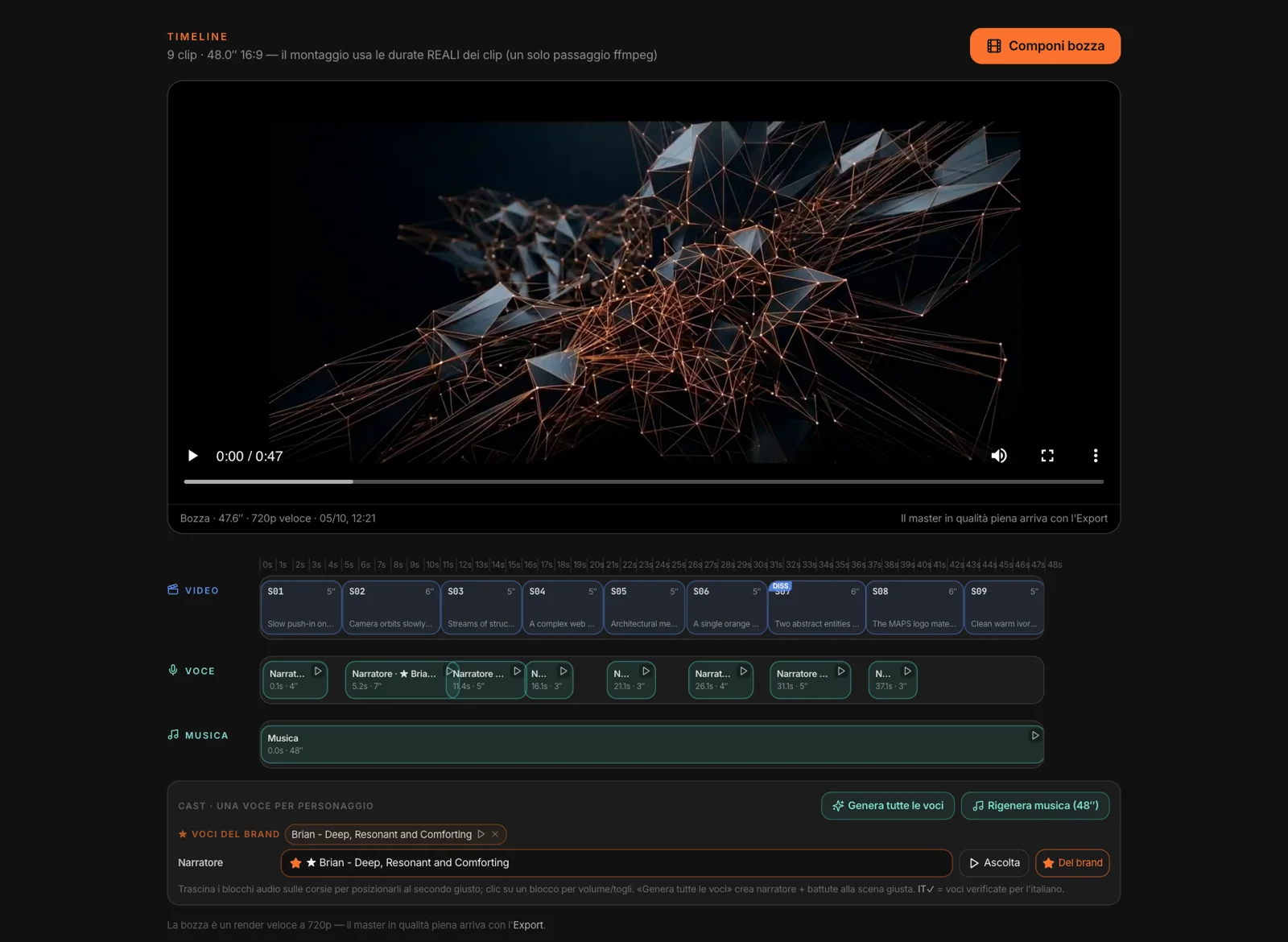This screenshot has width=1288, height=942.
Task: Open the Export link at the bottom
Action: [x=528, y=925]
